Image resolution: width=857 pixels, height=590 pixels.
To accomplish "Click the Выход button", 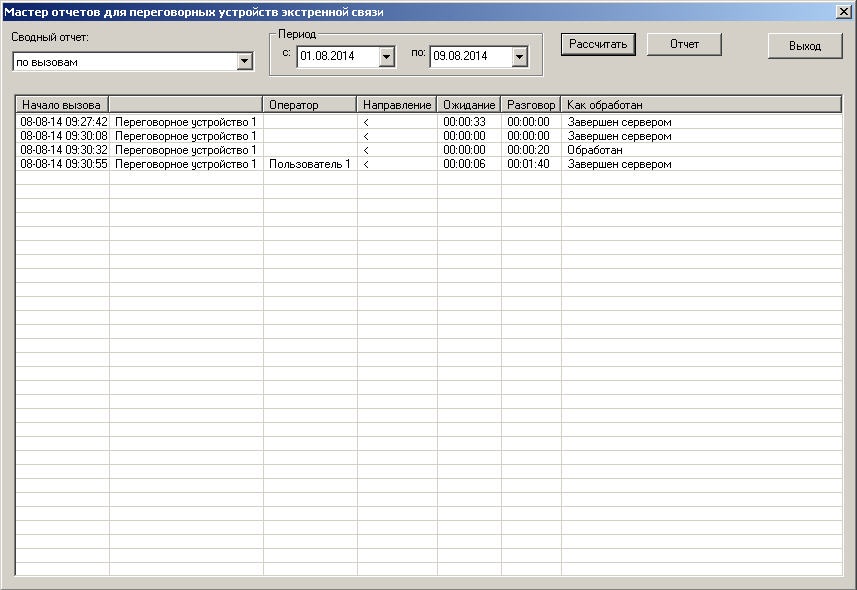I will [x=804, y=46].
